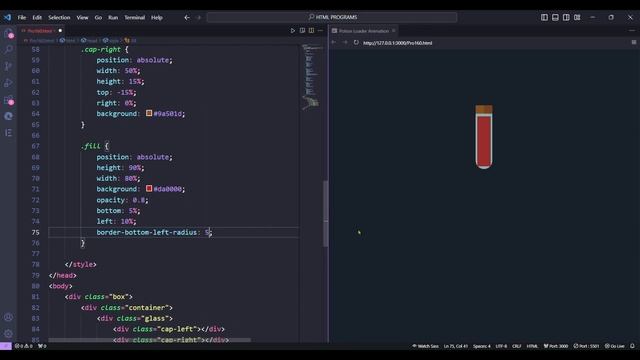This screenshot has width=640, height=360.
Task: Go forward using the title bar arrow
Action: pos(199,18)
